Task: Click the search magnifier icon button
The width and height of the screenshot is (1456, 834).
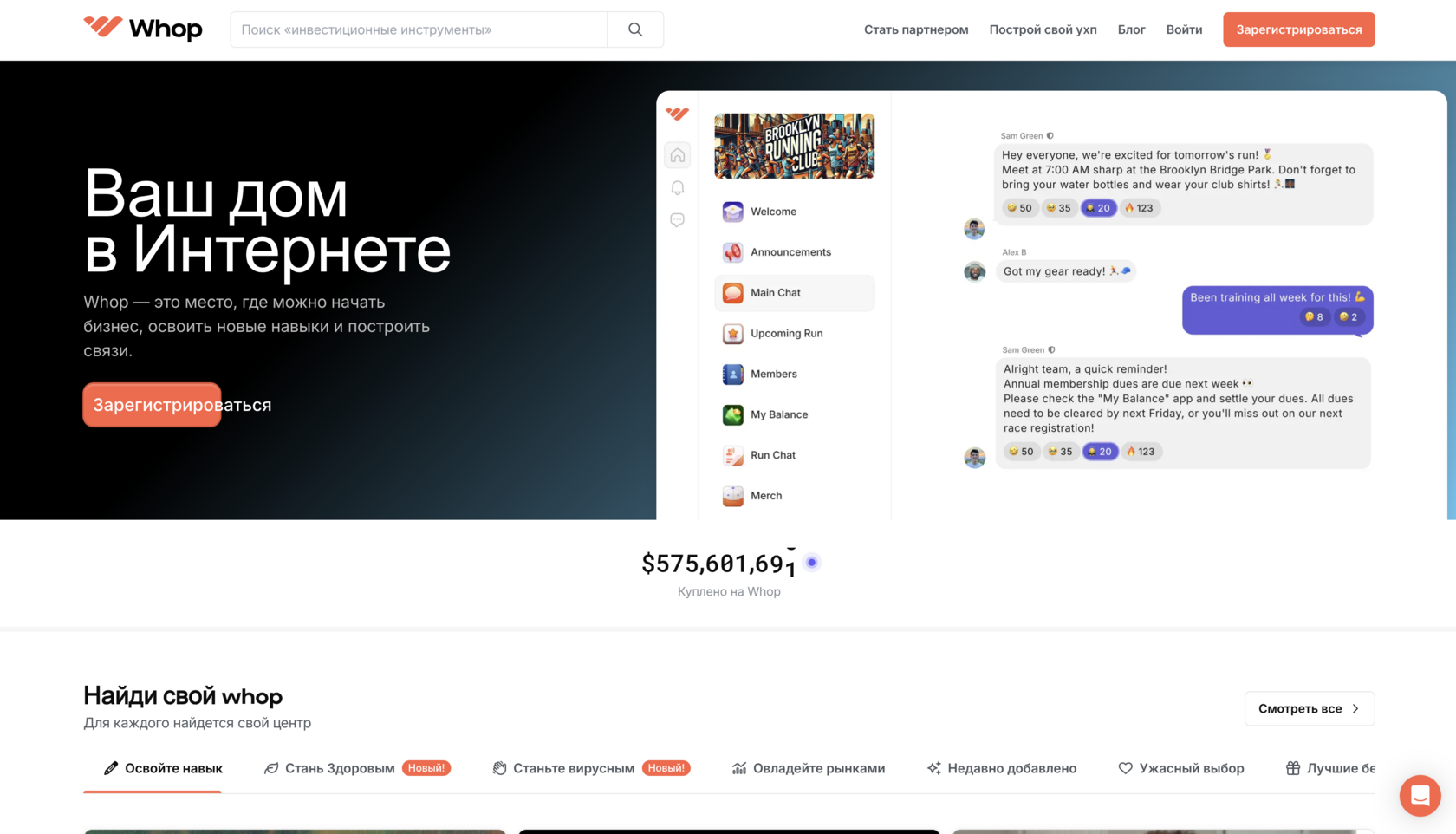Action: coord(635,29)
